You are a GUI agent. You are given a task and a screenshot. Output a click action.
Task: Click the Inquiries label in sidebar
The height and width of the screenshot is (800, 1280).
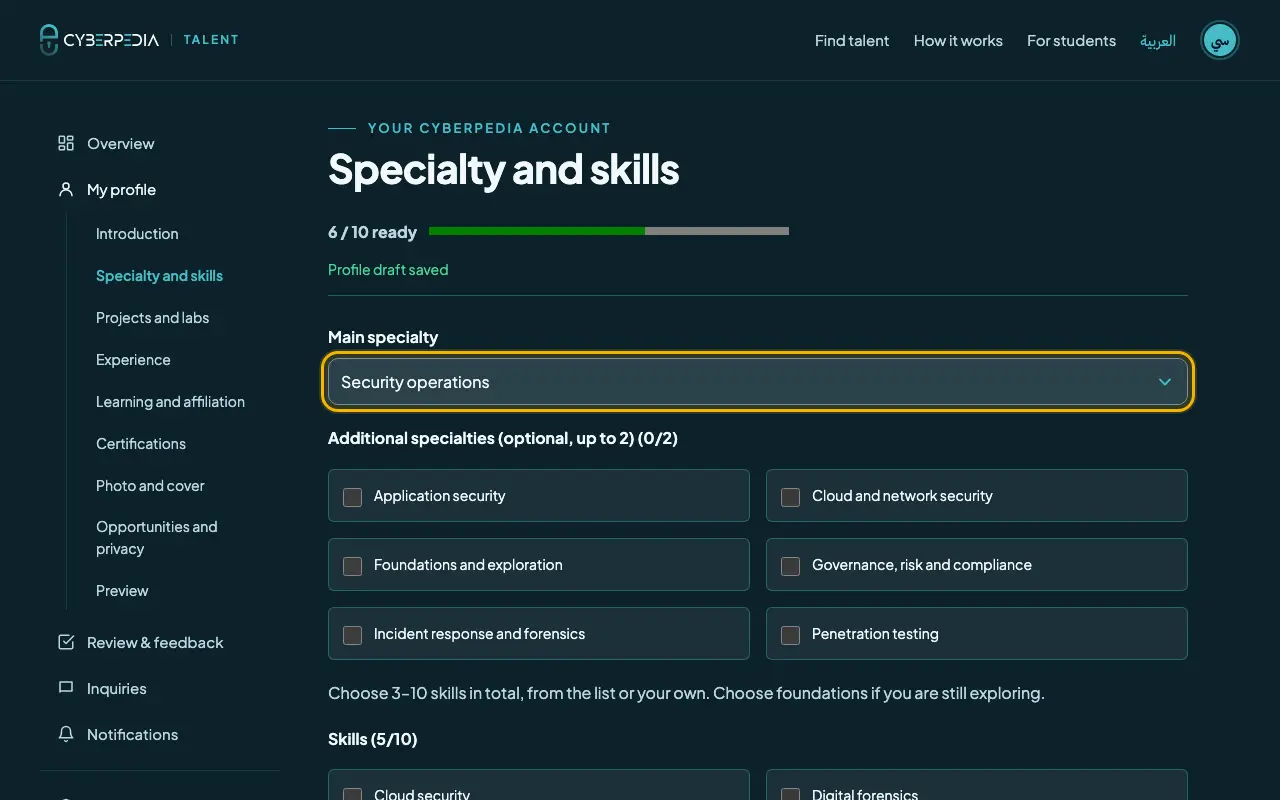(x=117, y=689)
